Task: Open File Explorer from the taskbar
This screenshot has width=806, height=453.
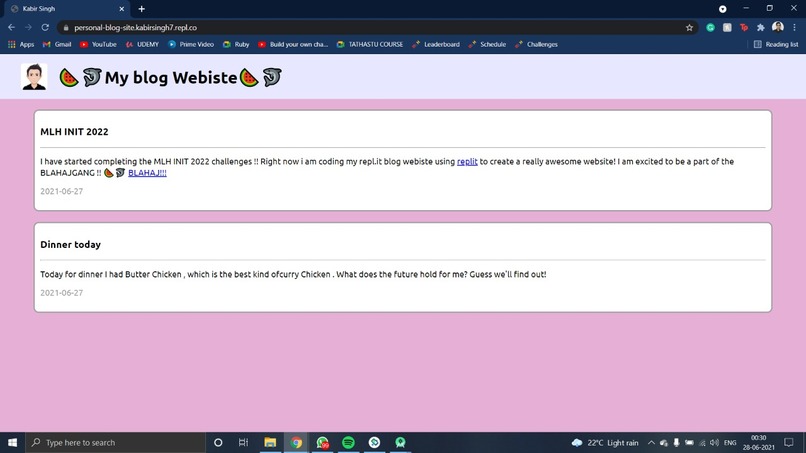Action: click(270, 442)
